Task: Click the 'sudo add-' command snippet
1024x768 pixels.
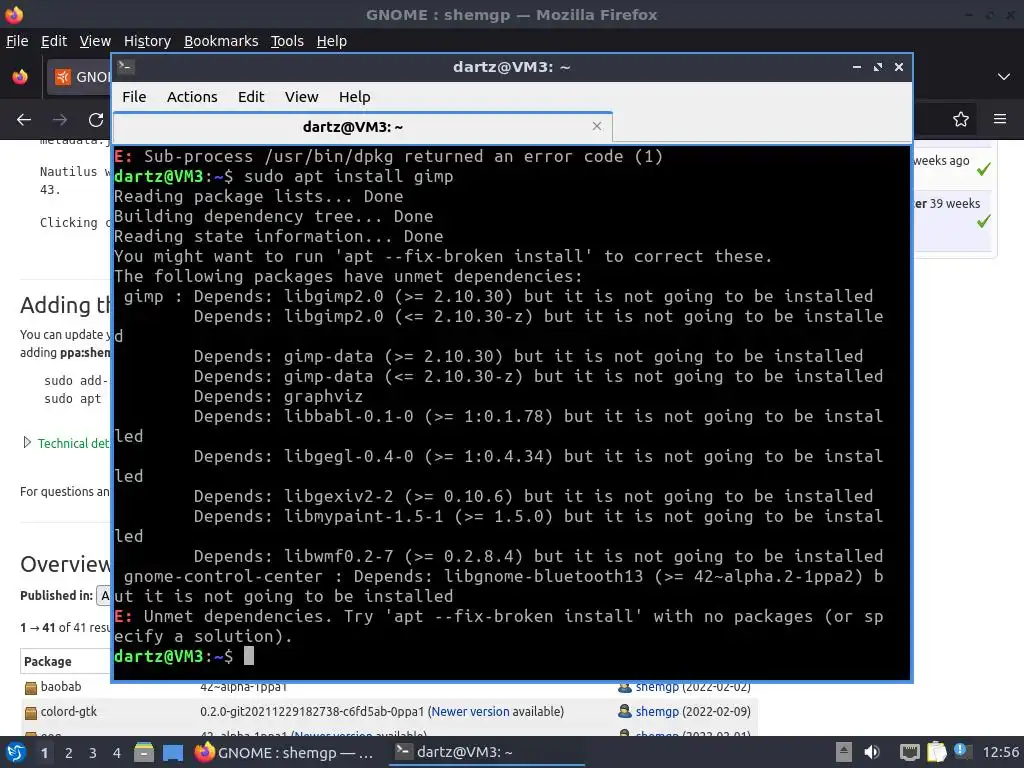Action: tap(76, 381)
